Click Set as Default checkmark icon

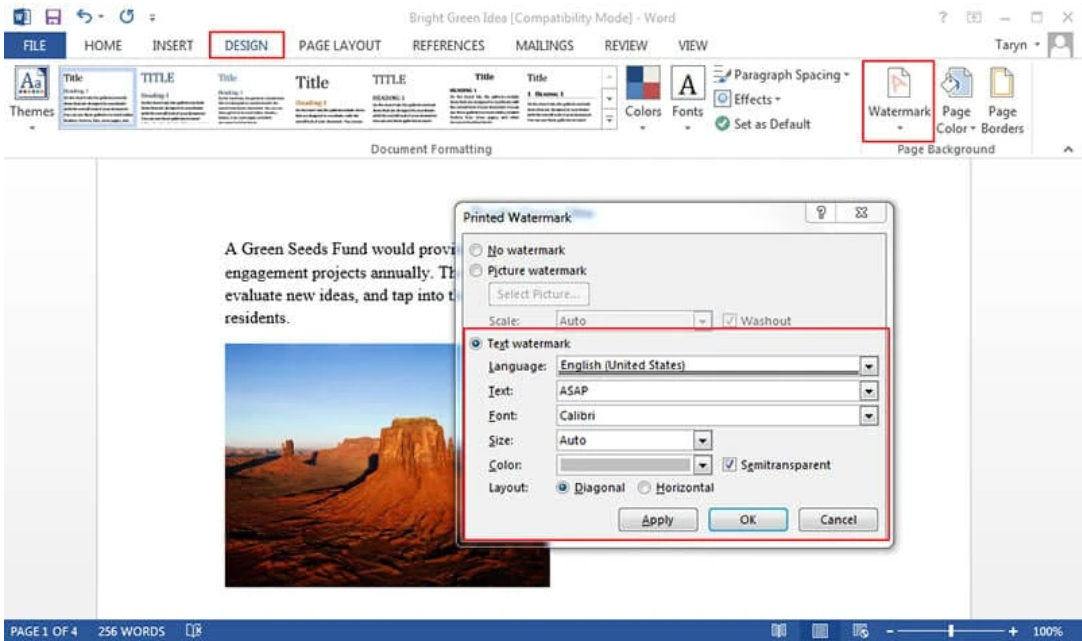725,125
